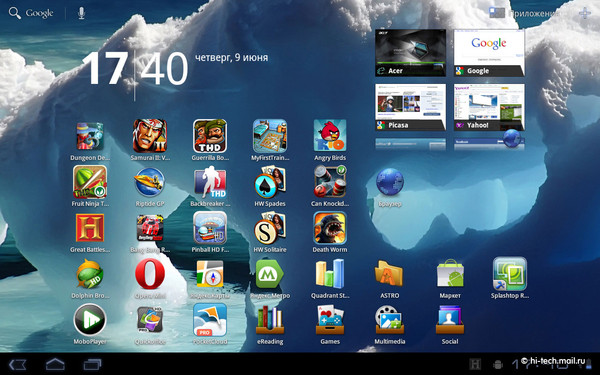Open the Dungeon Defenders game

[x=90, y=137]
